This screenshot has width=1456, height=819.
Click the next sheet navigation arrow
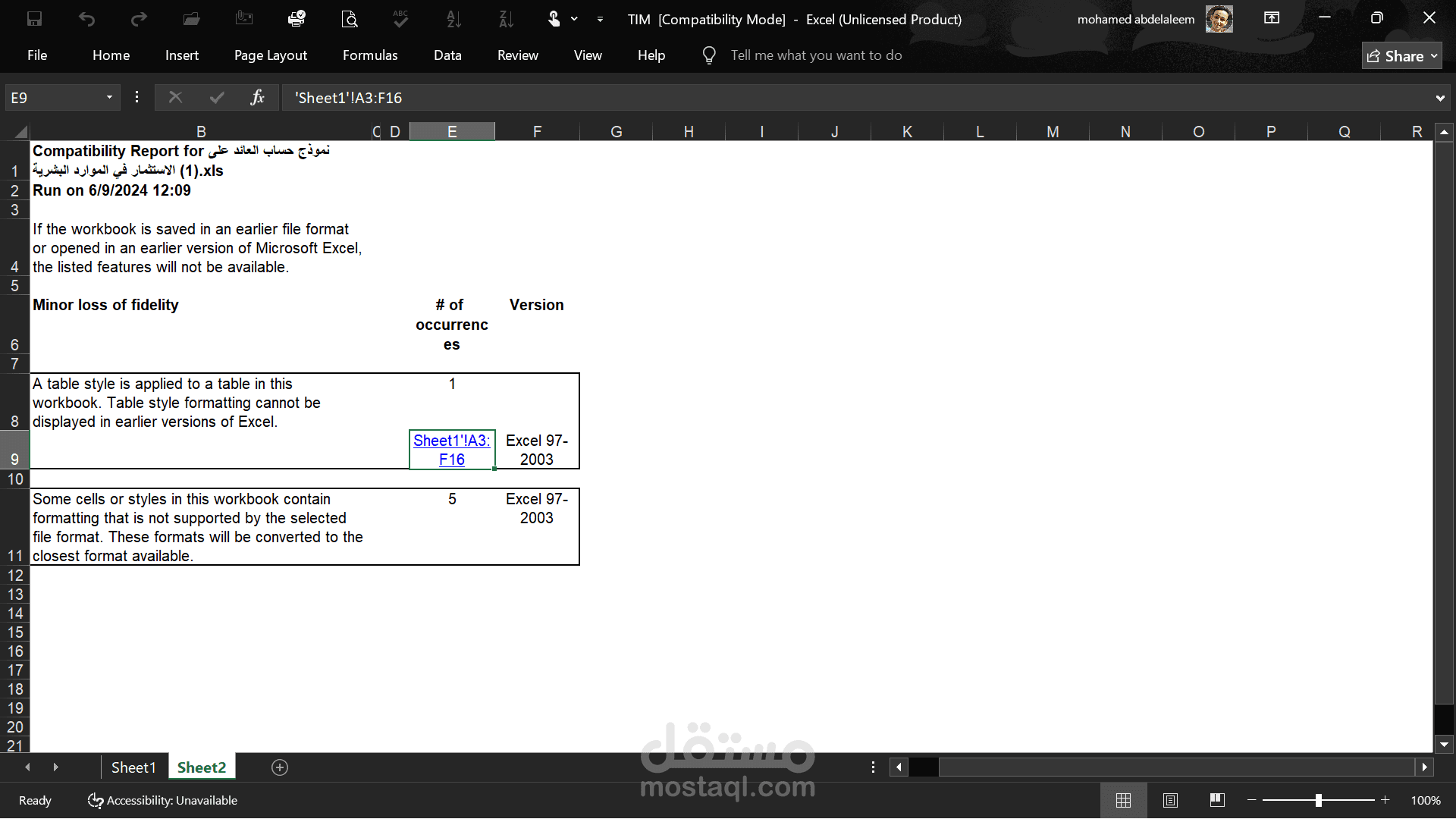click(x=55, y=767)
